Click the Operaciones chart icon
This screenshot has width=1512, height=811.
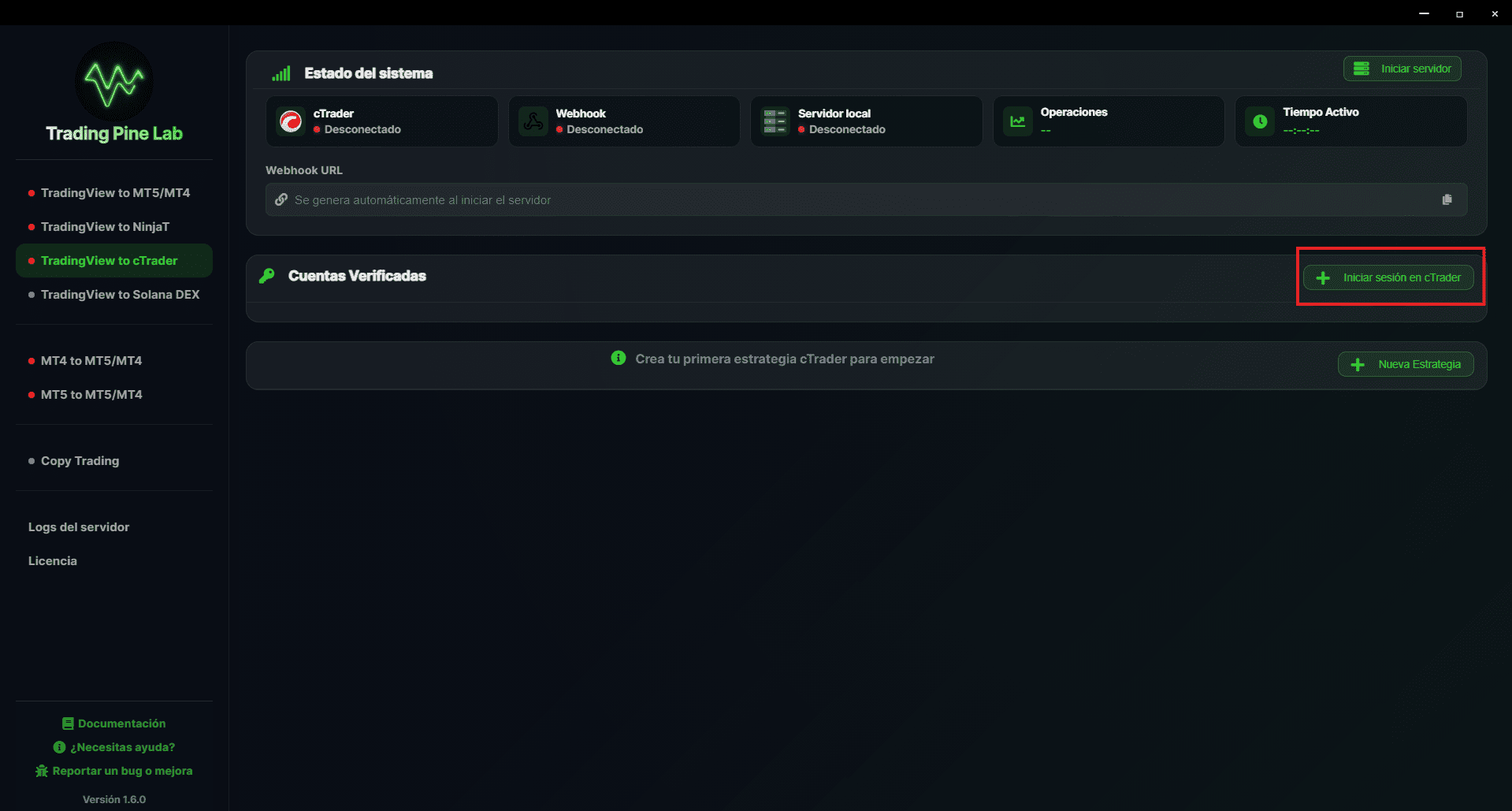pos(1017,121)
